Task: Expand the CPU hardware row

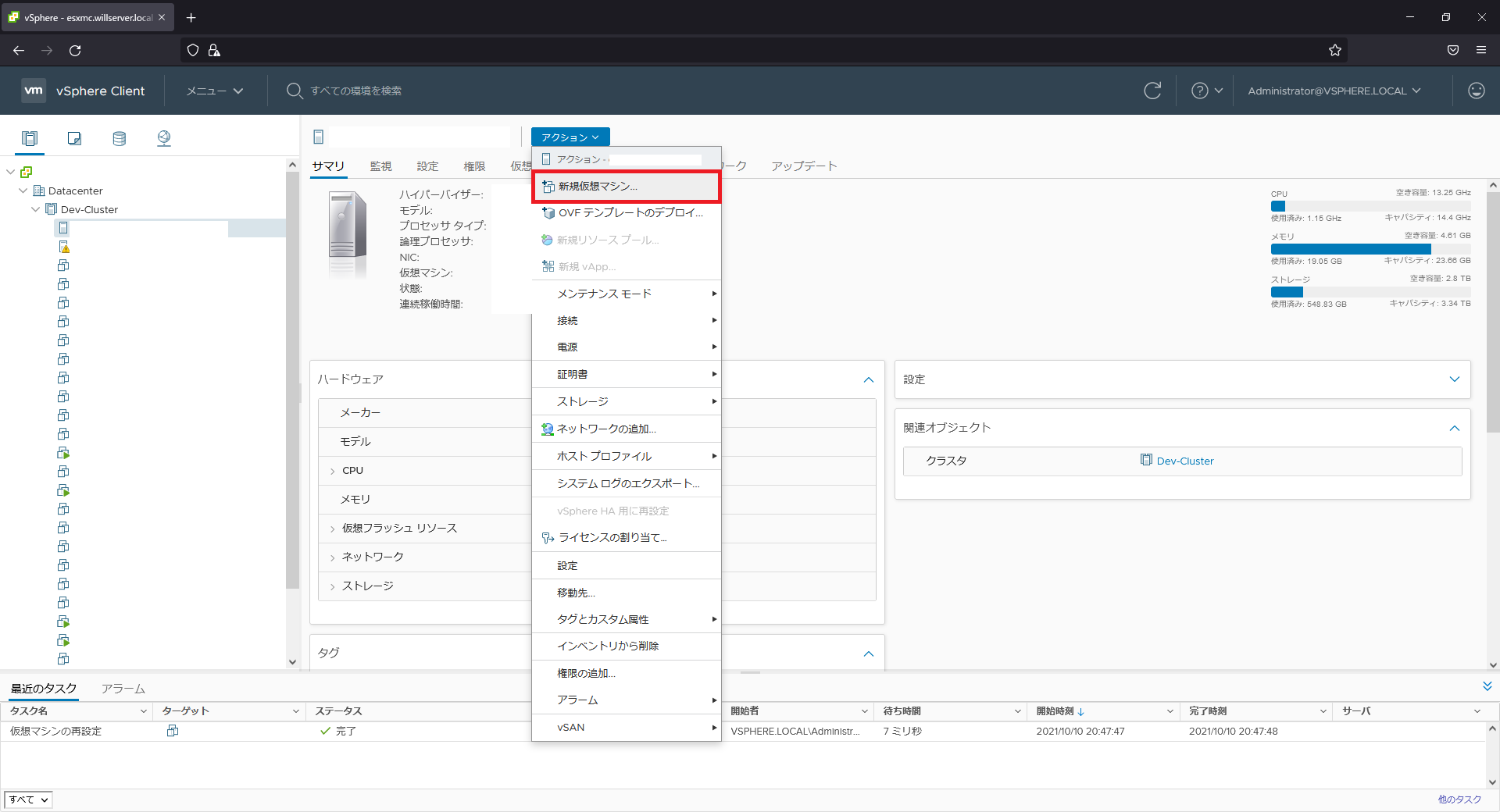Action: click(x=333, y=471)
